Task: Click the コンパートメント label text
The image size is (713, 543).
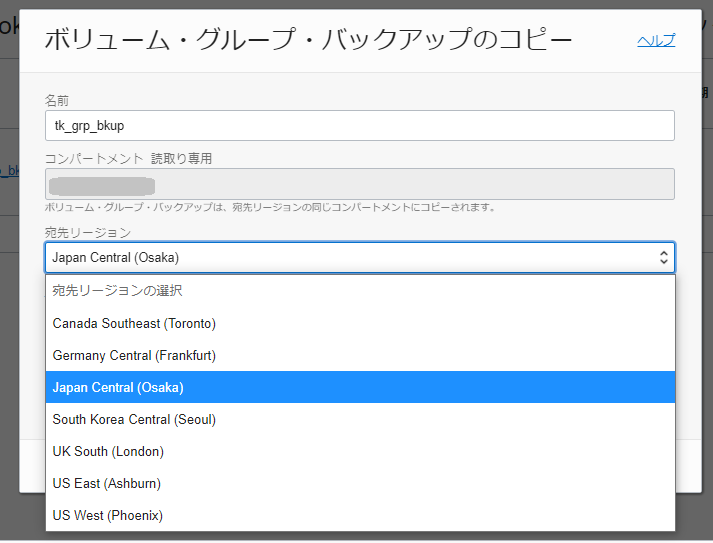Action: [94, 158]
